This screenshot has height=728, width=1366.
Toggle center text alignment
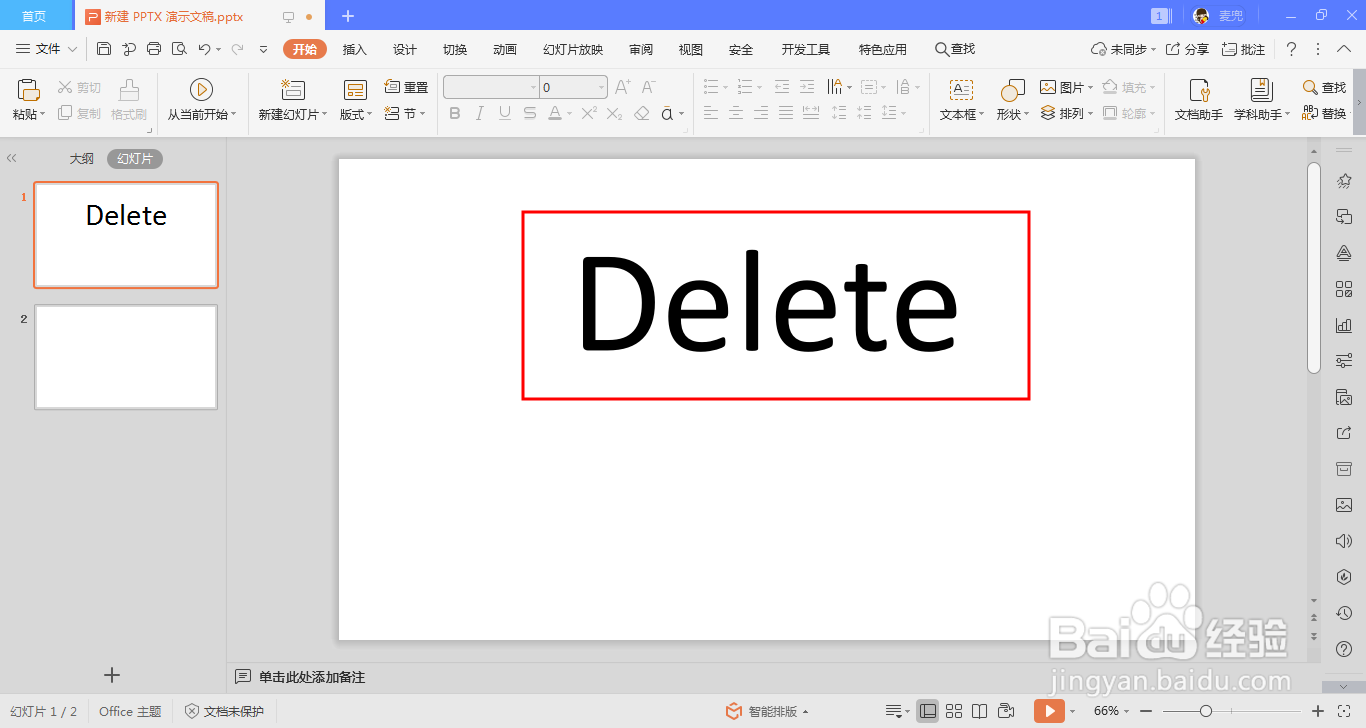pos(736,113)
